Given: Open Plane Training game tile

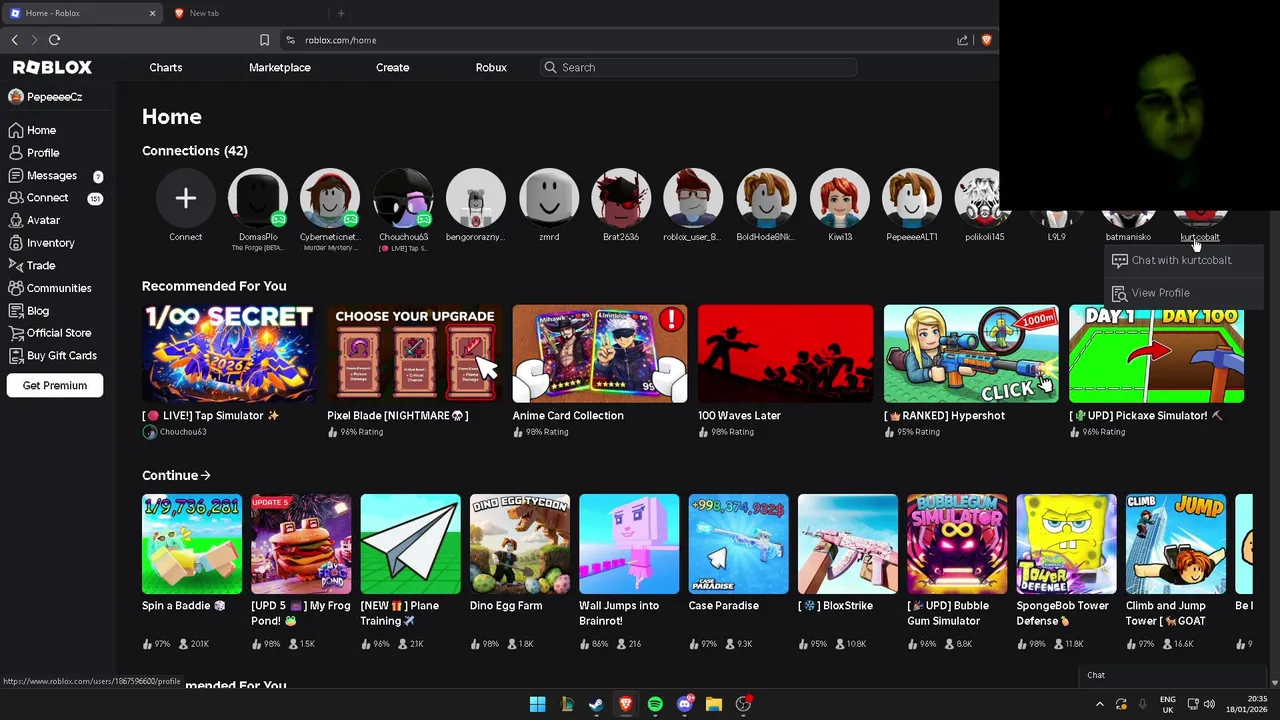Looking at the screenshot, I should tap(411, 544).
